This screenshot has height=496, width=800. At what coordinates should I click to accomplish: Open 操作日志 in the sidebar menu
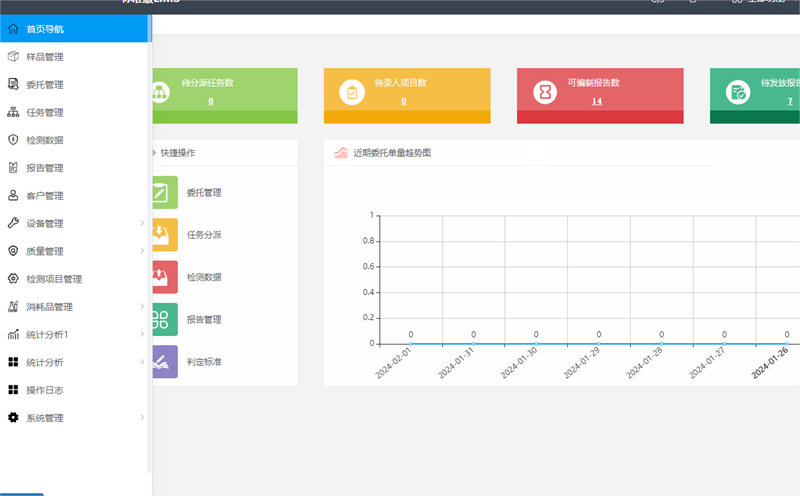coord(45,390)
